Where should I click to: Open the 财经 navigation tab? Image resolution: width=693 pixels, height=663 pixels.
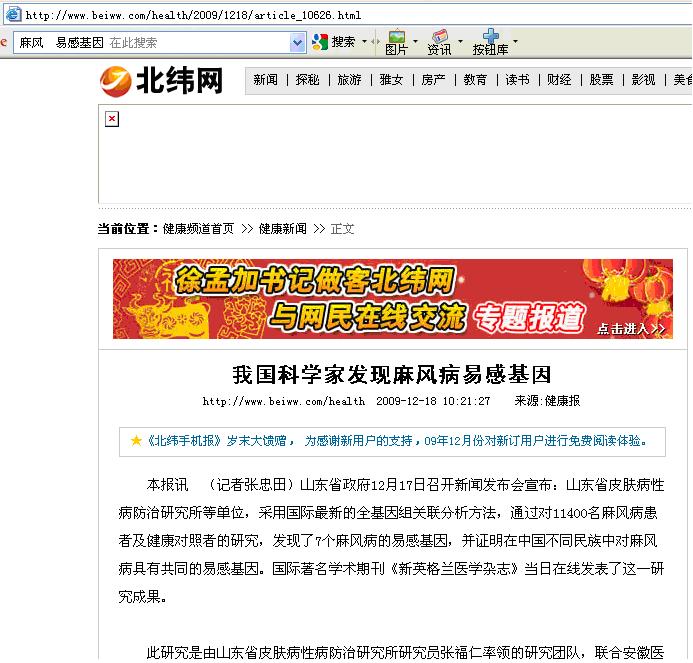pyautogui.click(x=559, y=80)
